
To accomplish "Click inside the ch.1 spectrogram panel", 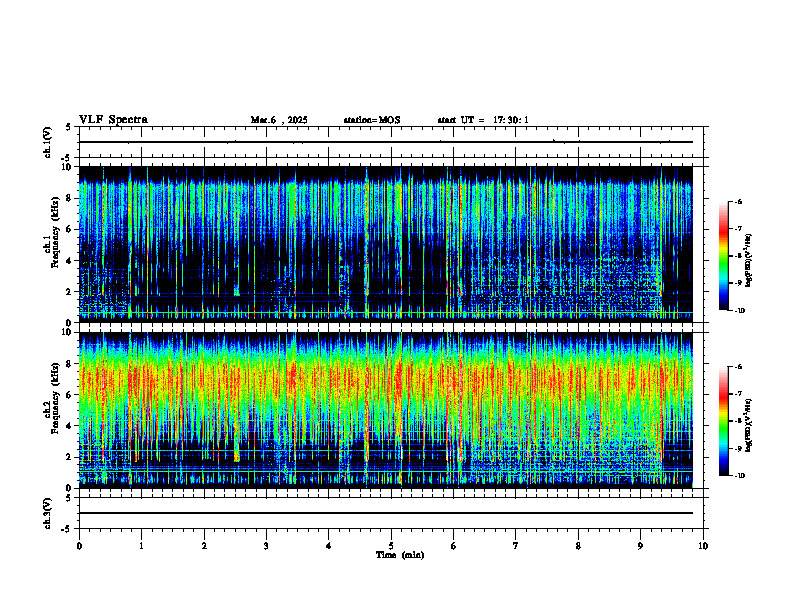I will click(386, 244).
